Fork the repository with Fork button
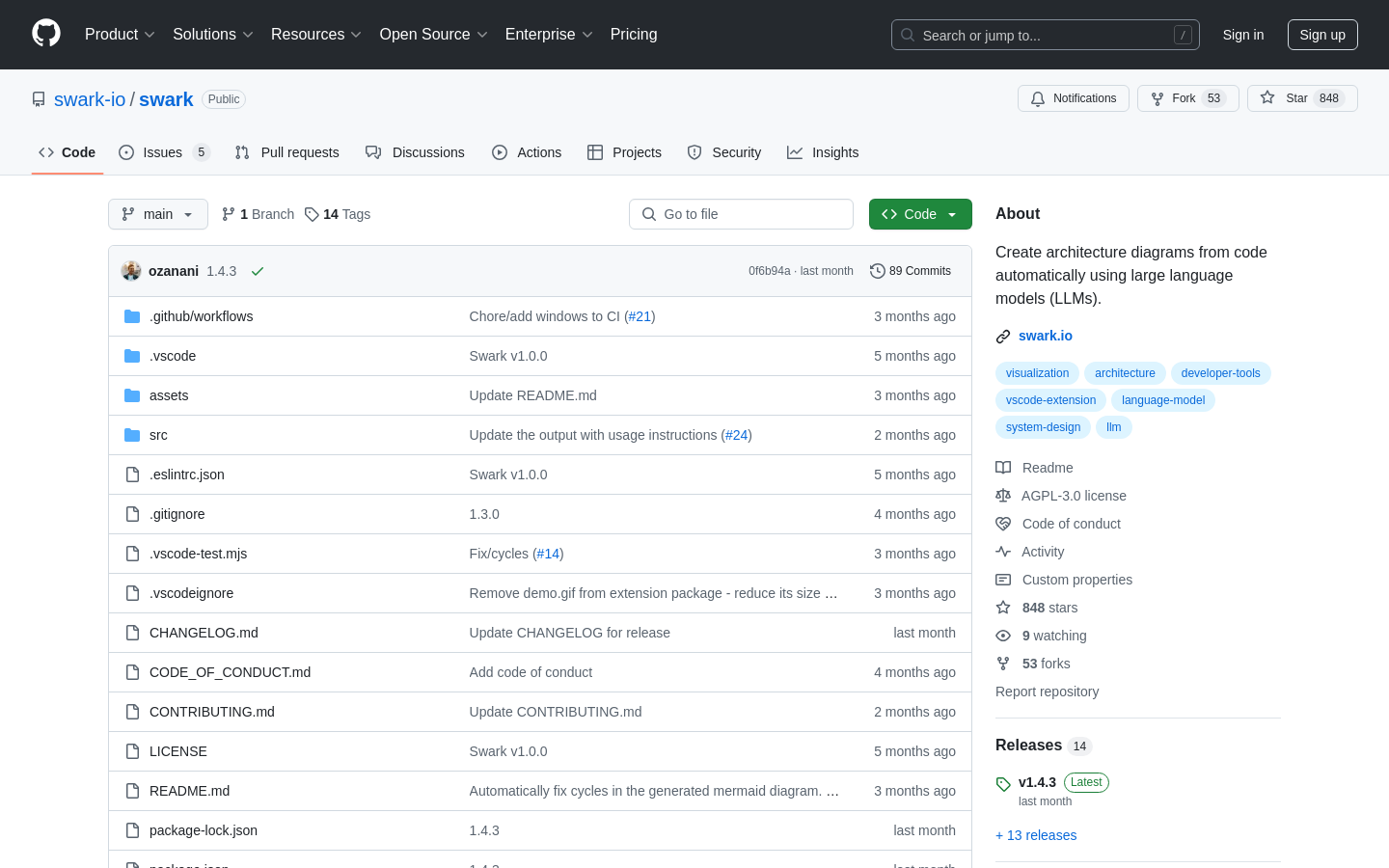 [x=1188, y=98]
